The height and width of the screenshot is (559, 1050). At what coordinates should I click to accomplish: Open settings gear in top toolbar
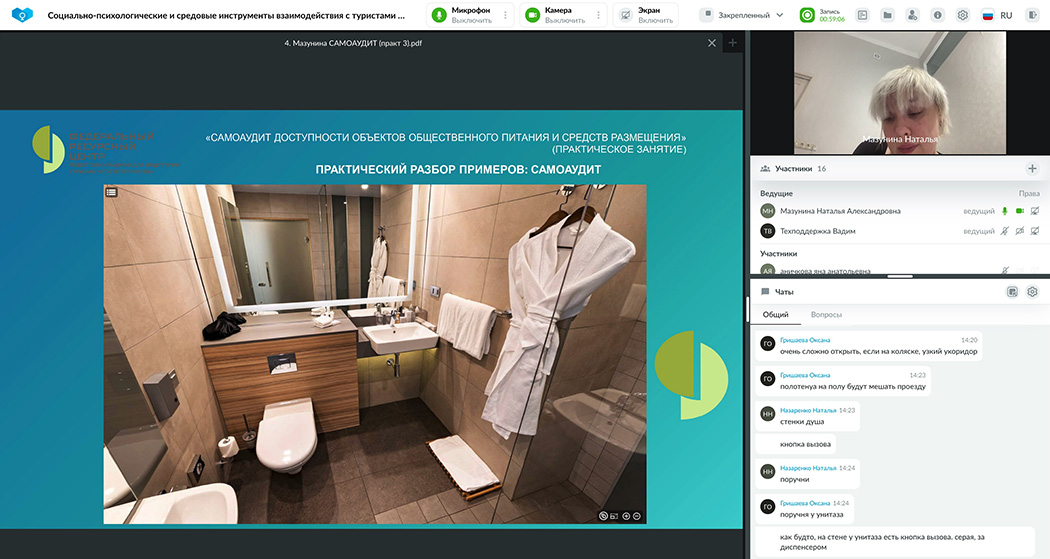(x=963, y=15)
